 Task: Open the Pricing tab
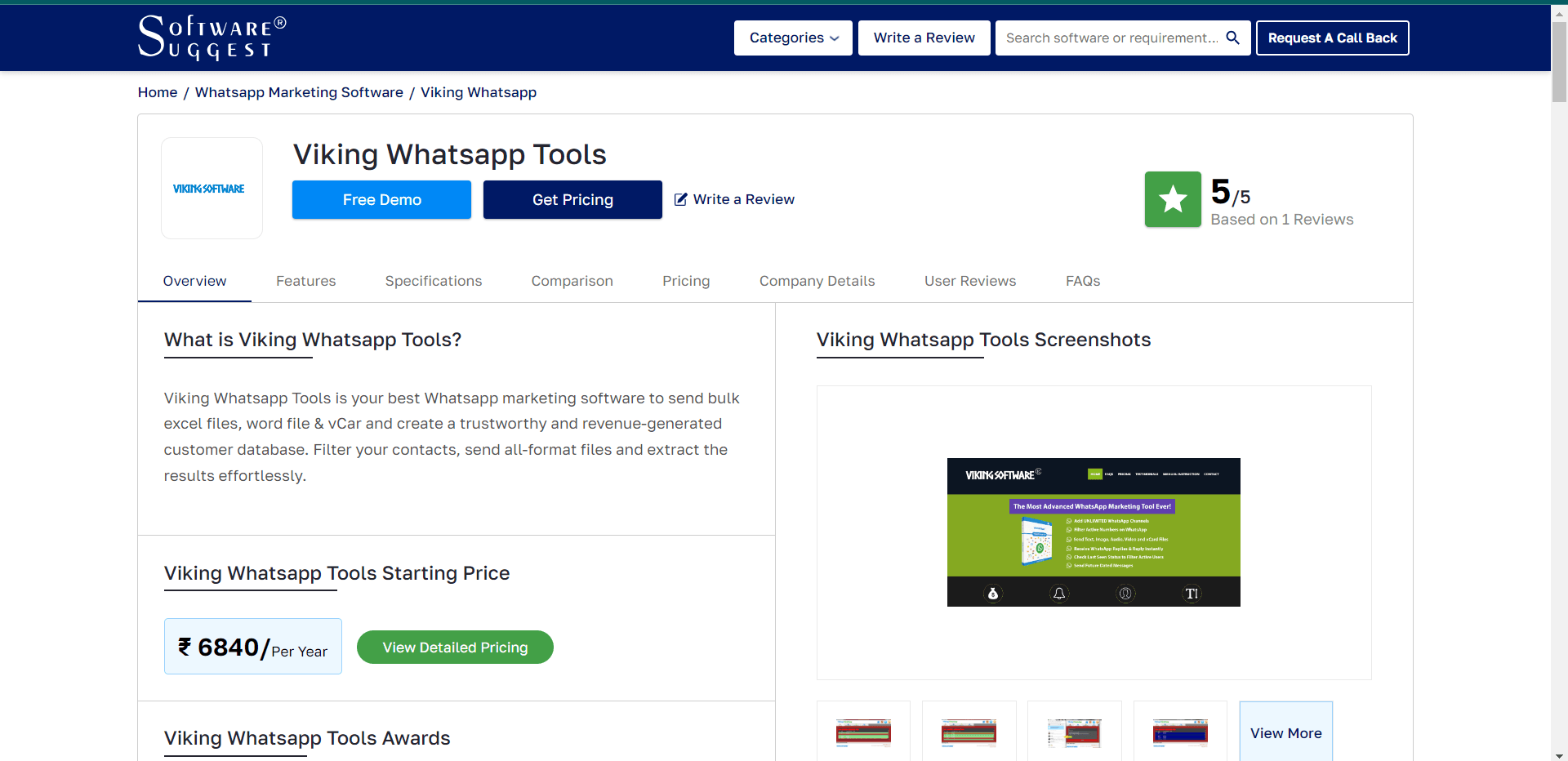686,281
